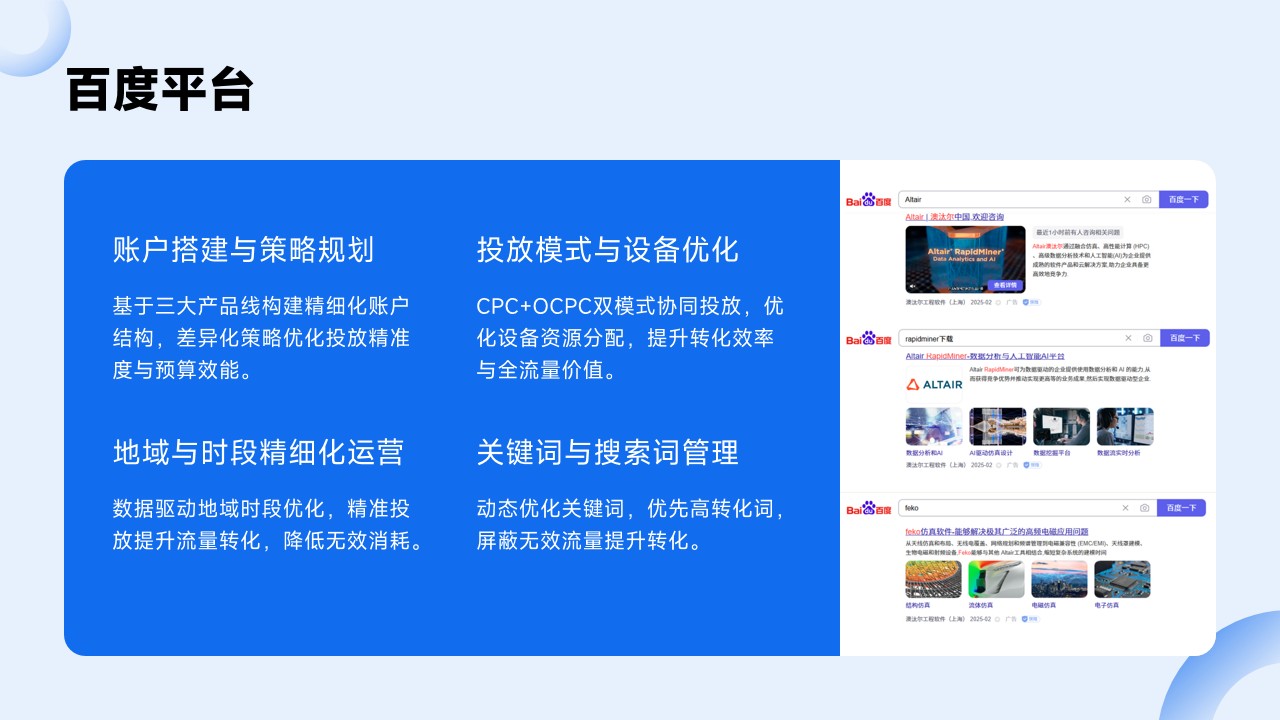Click the camera icon in the rapidminer下载 search bar
1280x720 pixels.
pyautogui.click(x=1146, y=338)
